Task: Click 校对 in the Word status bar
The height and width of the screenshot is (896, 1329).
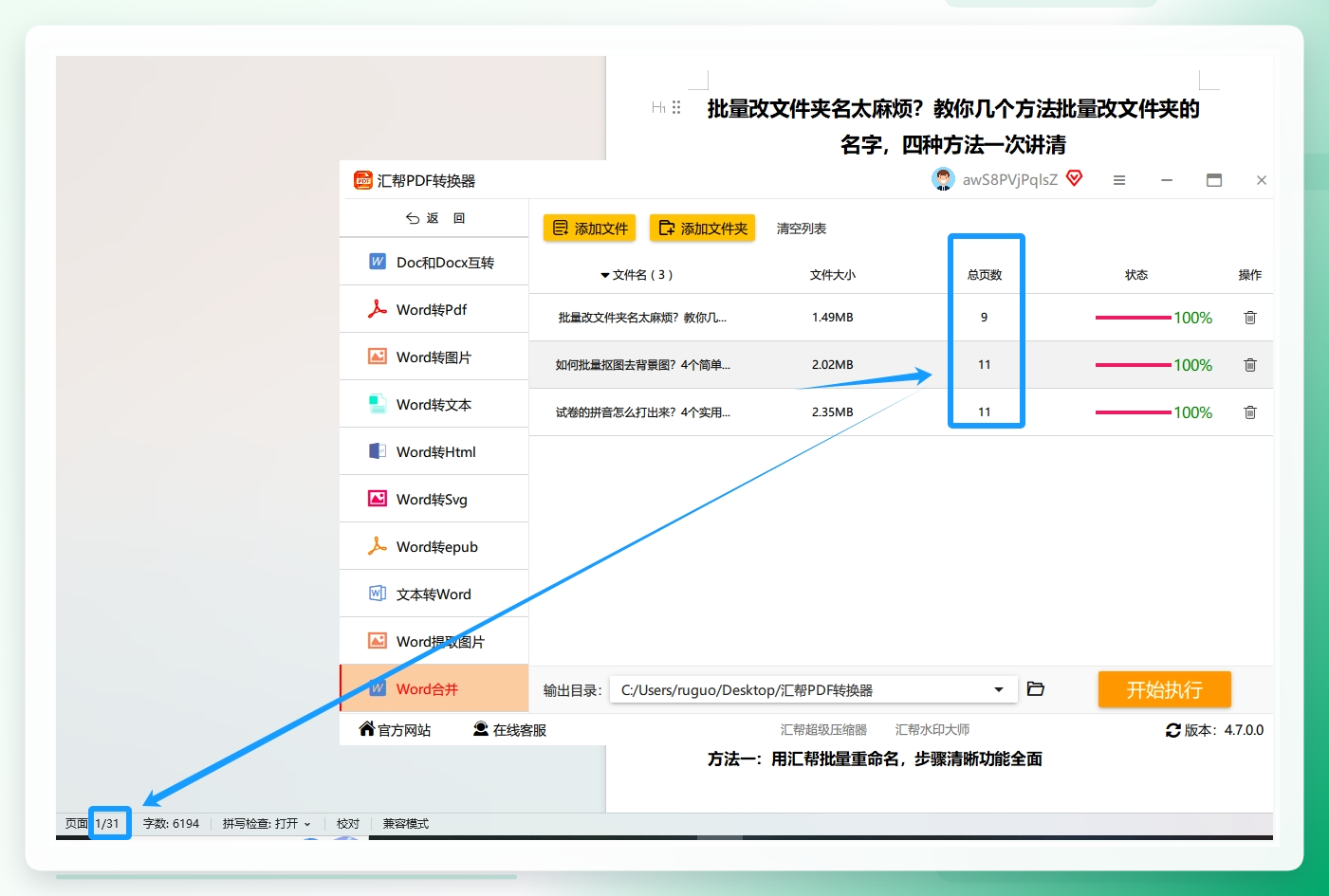Action: (348, 823)
